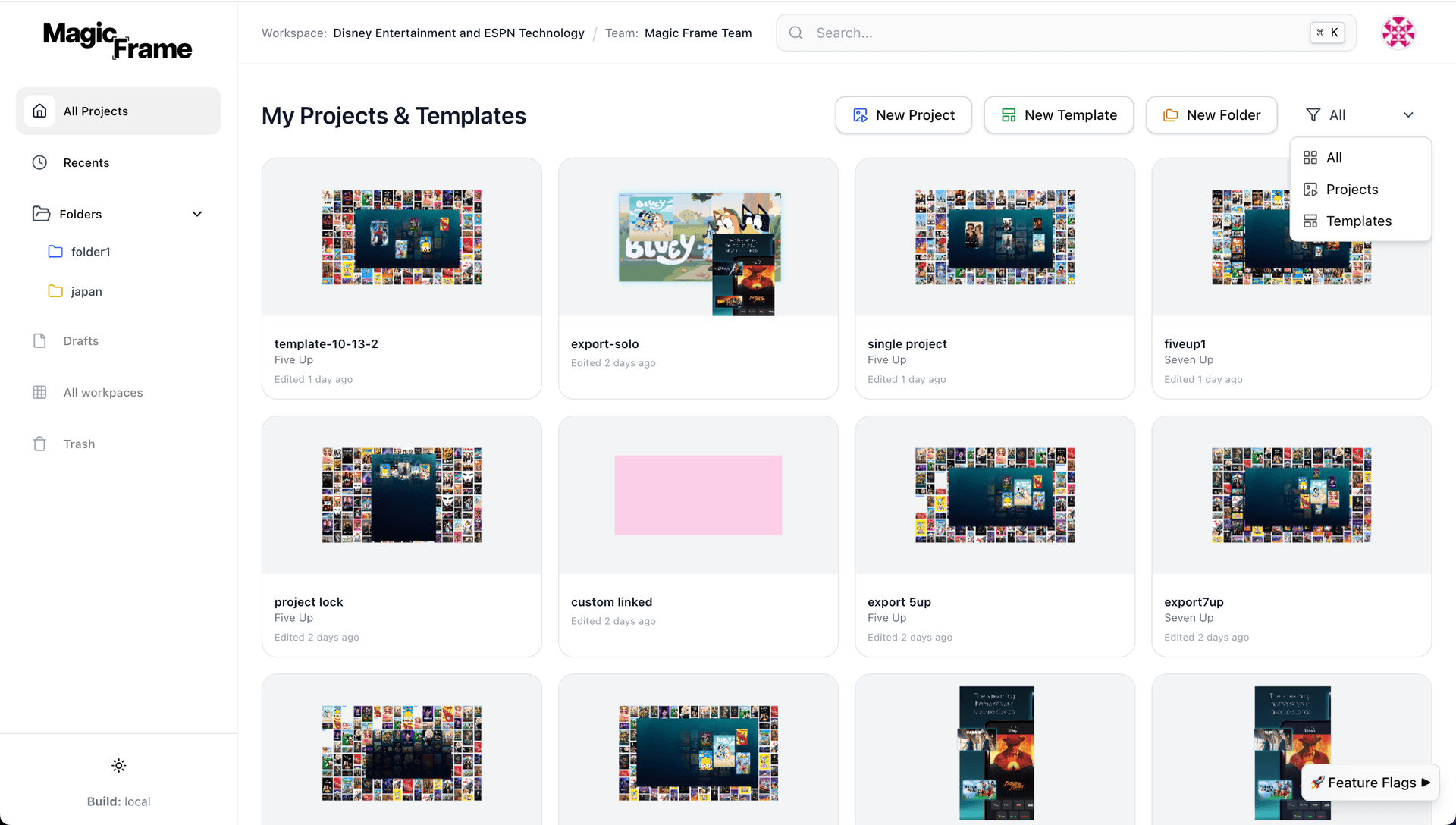The height and width of the screenshot is (825, 1456).
Task: Open the Trash bin icon
Action: pos(40,444)
